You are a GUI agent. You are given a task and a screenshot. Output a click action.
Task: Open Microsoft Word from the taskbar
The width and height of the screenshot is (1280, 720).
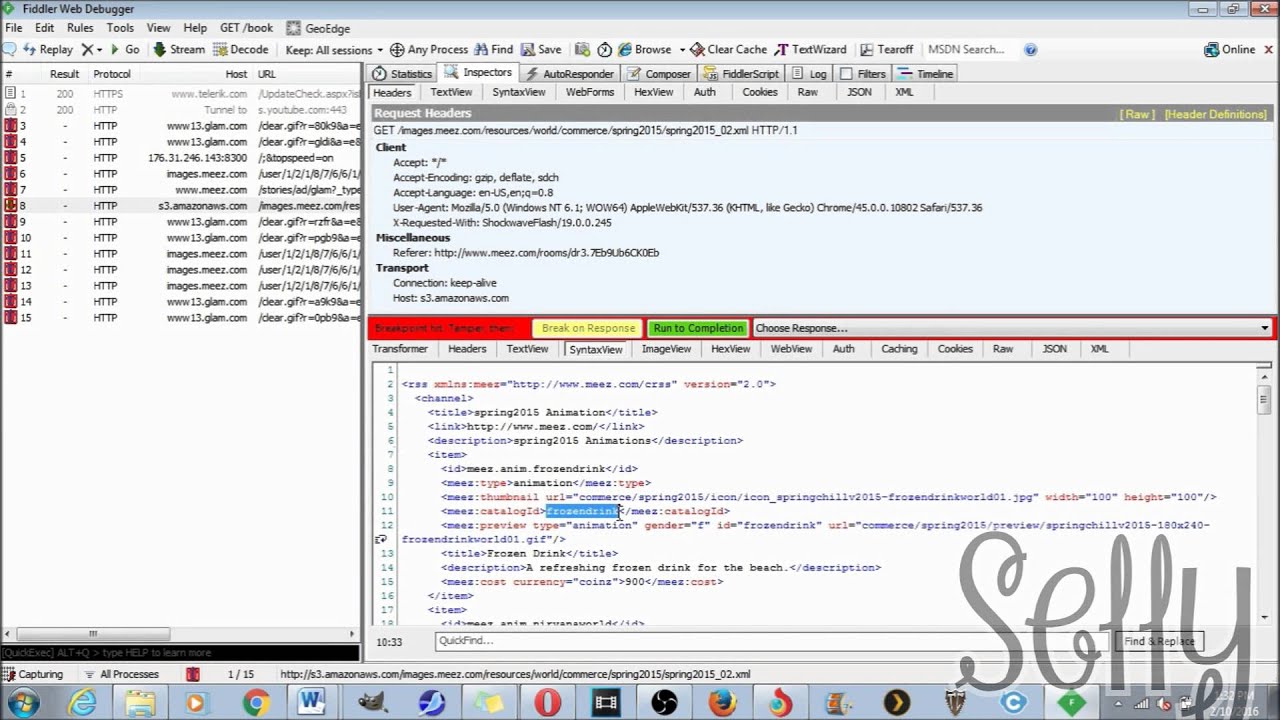[312, 703]
